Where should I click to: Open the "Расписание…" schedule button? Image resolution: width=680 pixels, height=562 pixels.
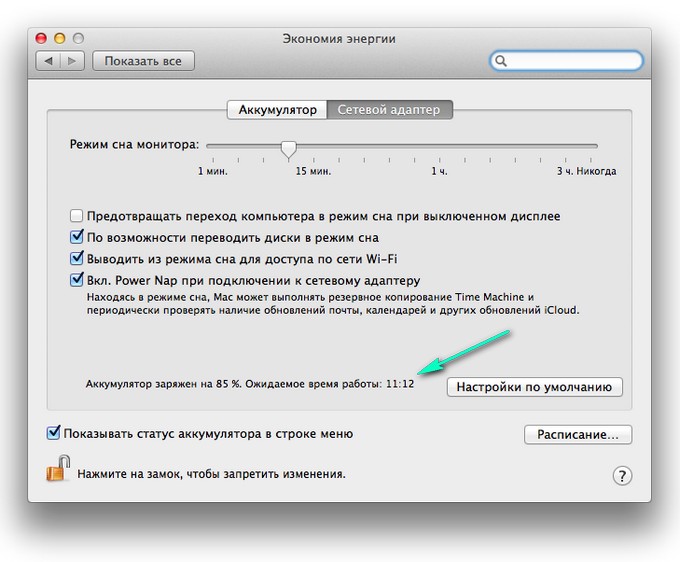[578, 435]
